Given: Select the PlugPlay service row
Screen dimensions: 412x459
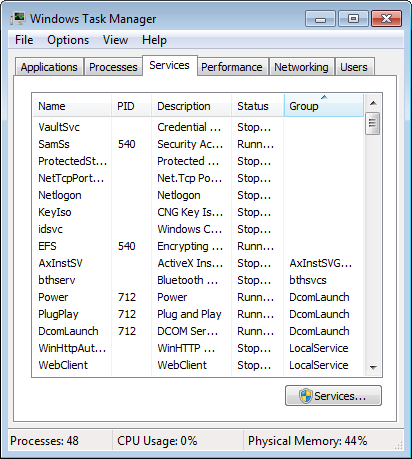Looking at the screenshot, I should 198,314.
